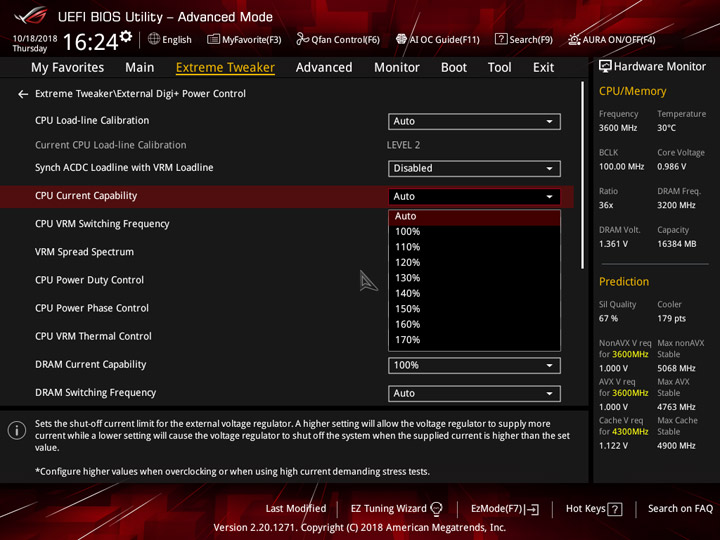This screenshot has height=540, width=720.
Task: Open MyFavorite(F3) list icon
Action: tap(213, 39)
